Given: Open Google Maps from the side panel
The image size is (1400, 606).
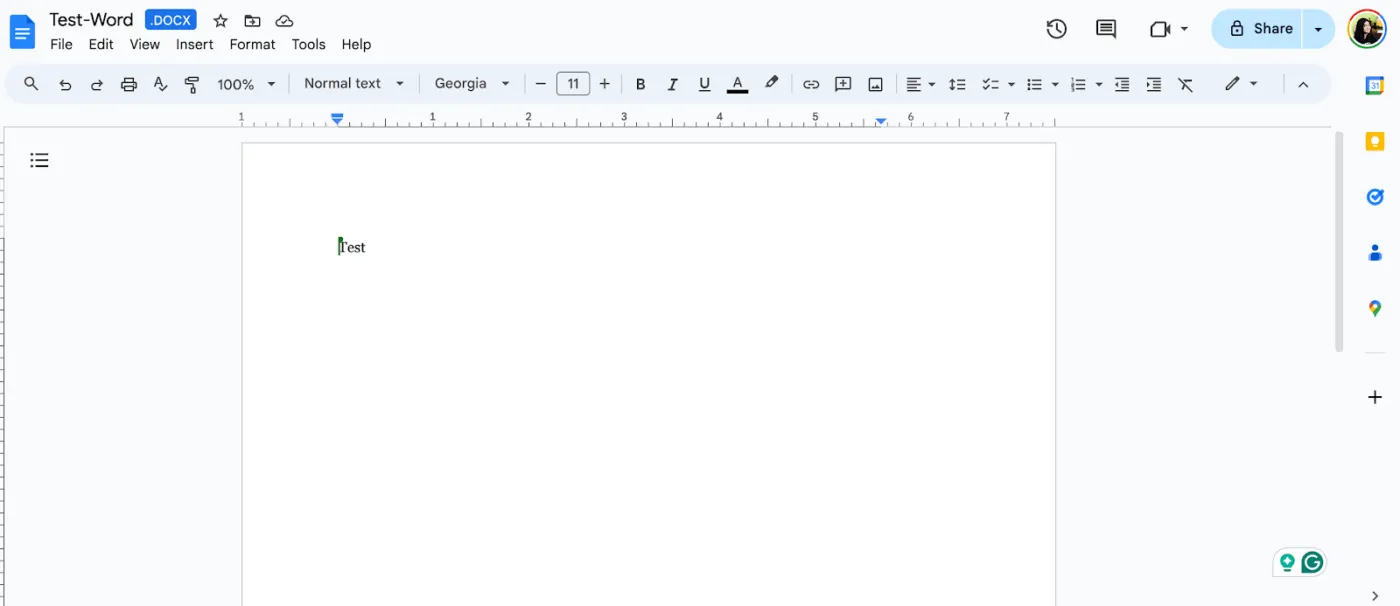Looking at the screenshot, I should click(1374, 308).
